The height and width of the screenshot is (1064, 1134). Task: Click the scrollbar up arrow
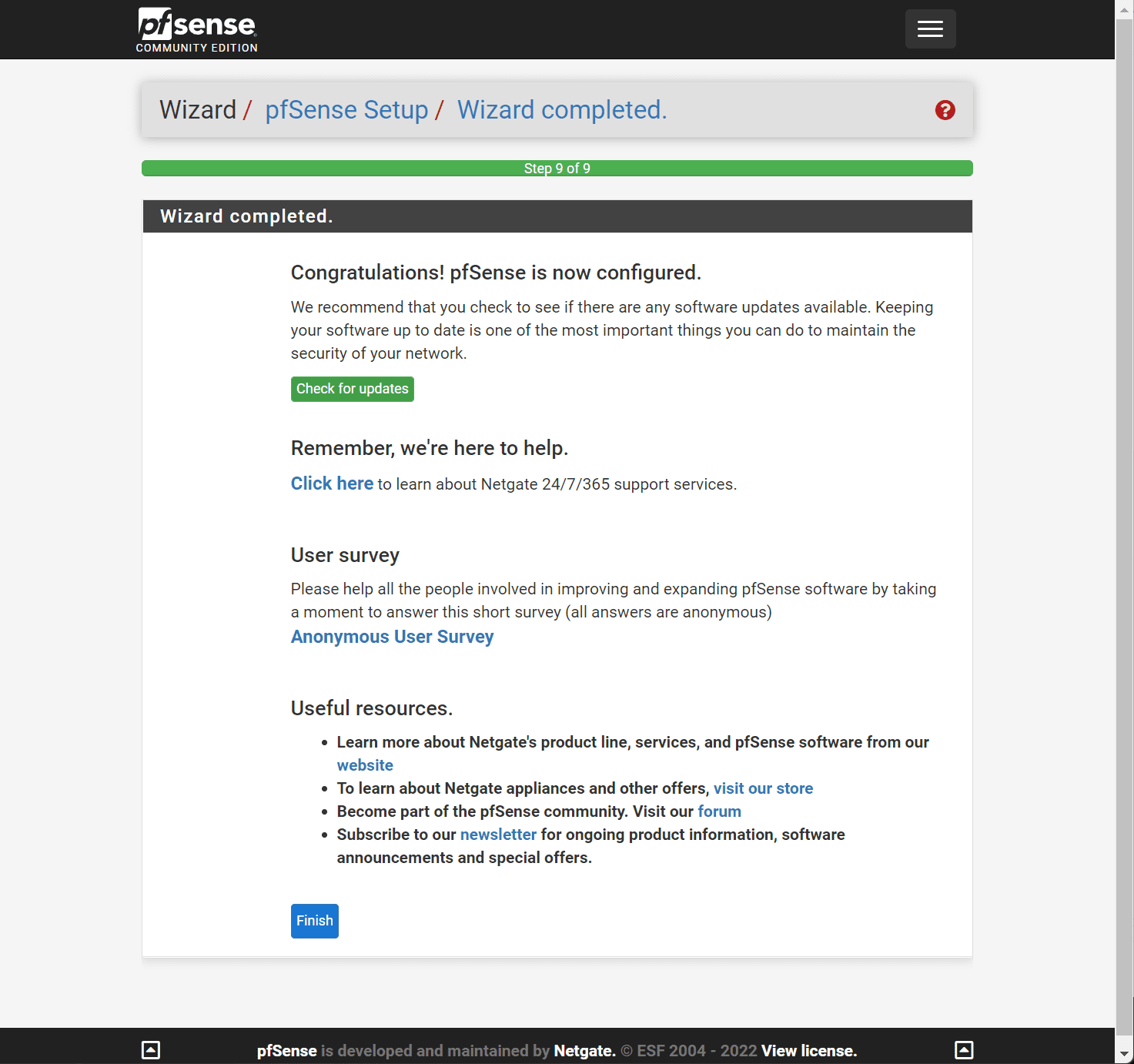[x=1125, y=9]
